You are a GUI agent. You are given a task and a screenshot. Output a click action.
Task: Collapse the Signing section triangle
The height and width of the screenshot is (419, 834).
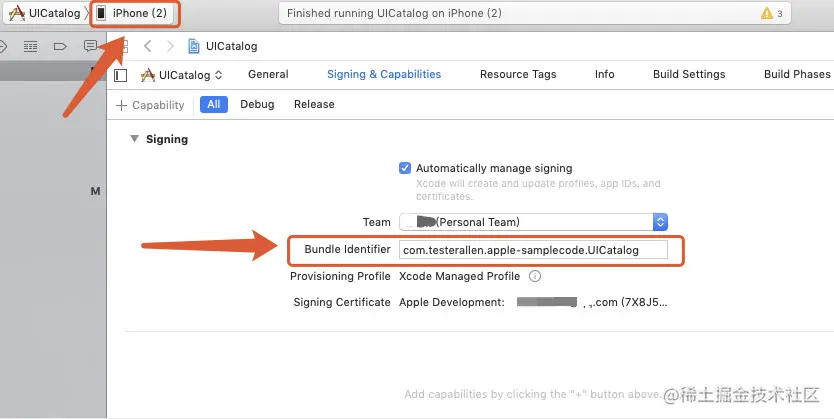[134, 139]
